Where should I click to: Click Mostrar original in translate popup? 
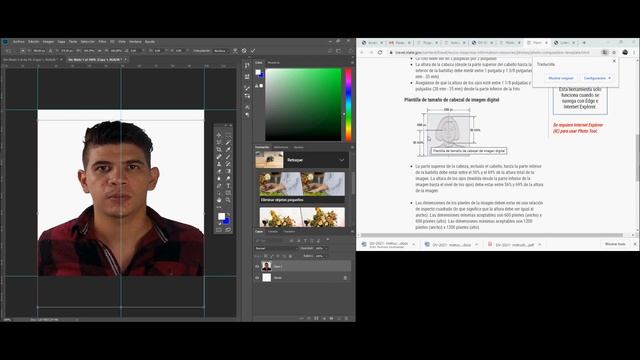point(560,78)
